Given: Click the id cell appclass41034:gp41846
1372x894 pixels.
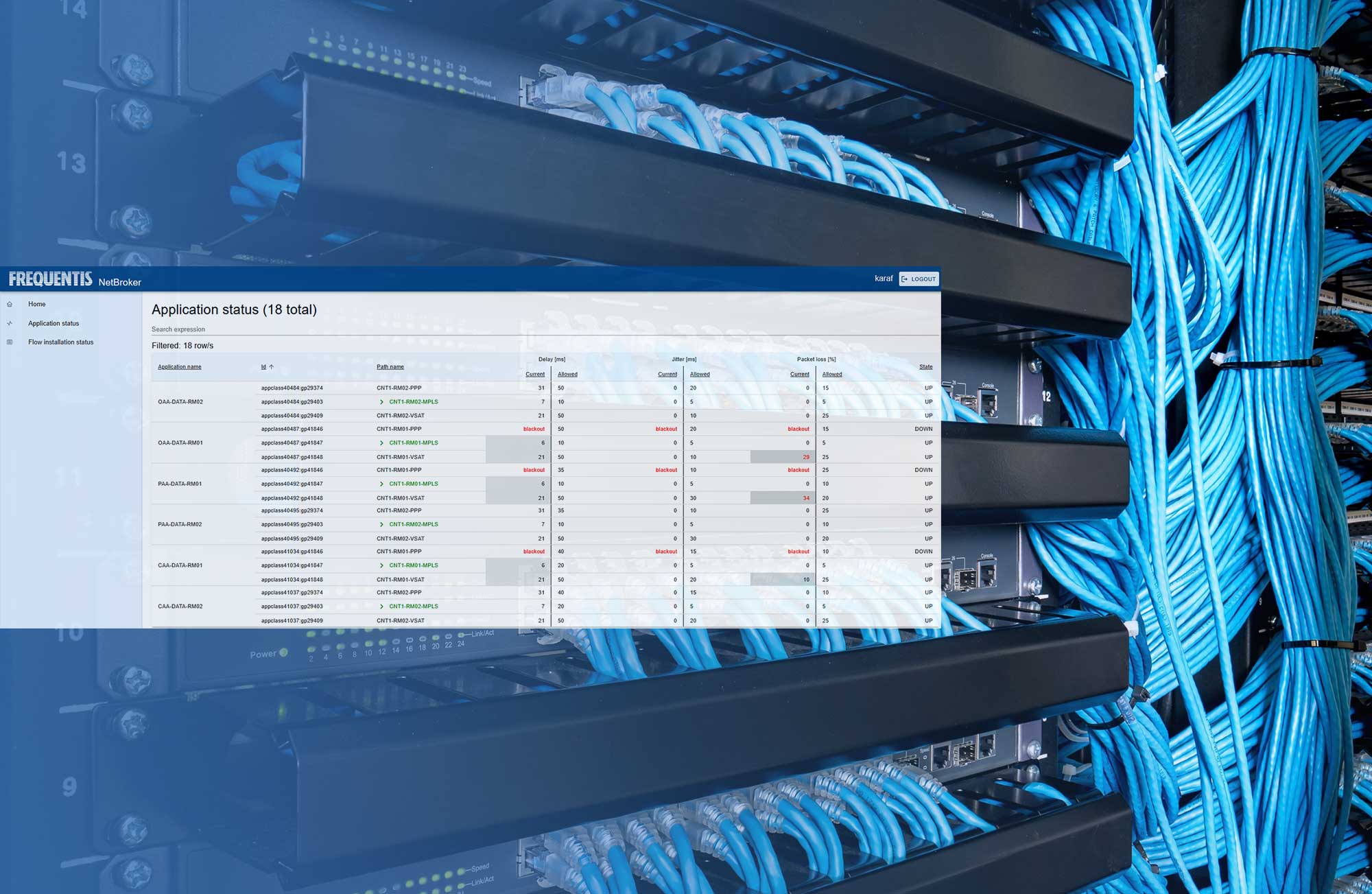Looking at the screenshot, I should [292, 552].
